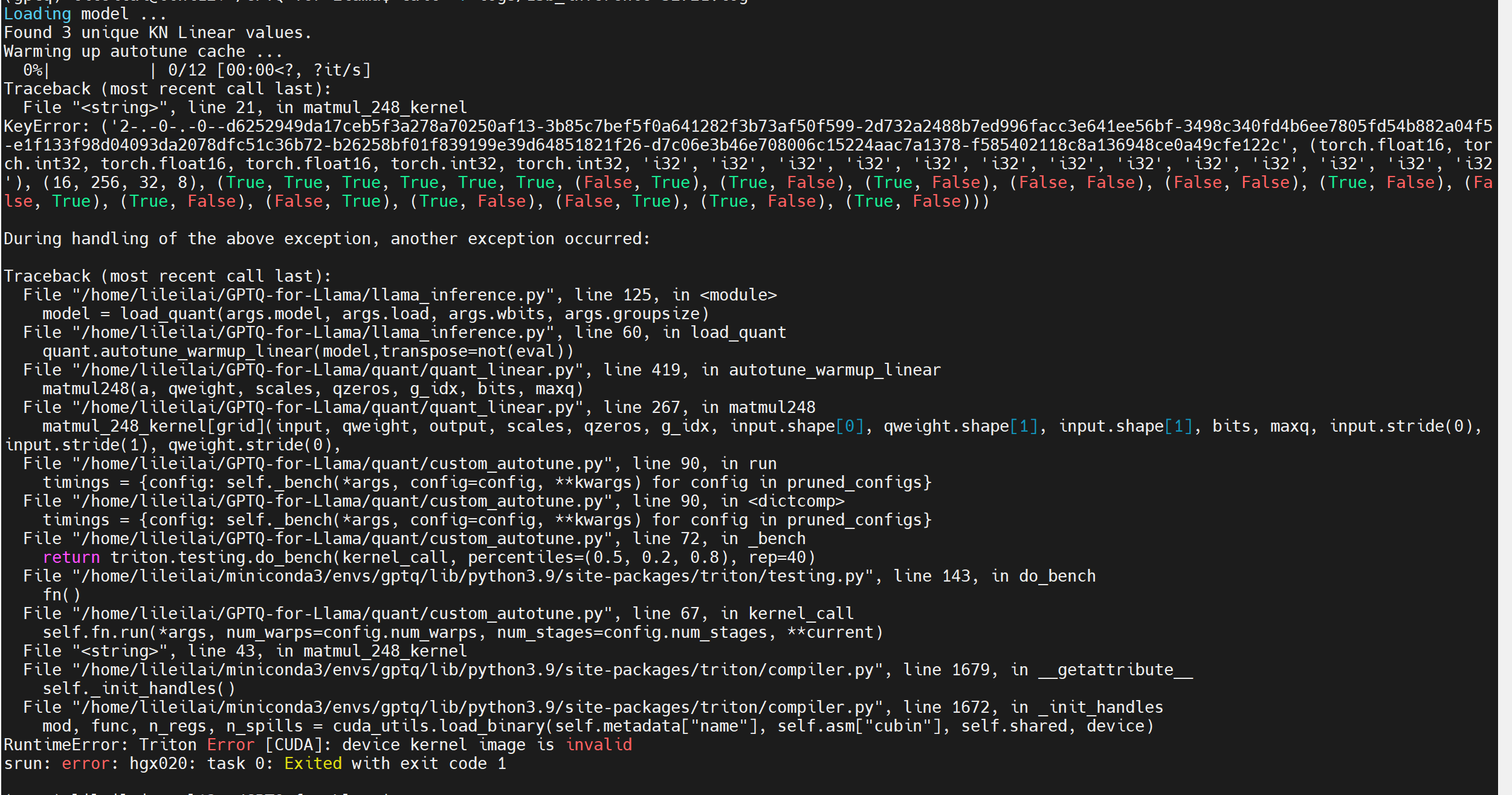Click the 'Exited' highlighted word in srun message
The image size is (1512, 795).
click(314, 763)
